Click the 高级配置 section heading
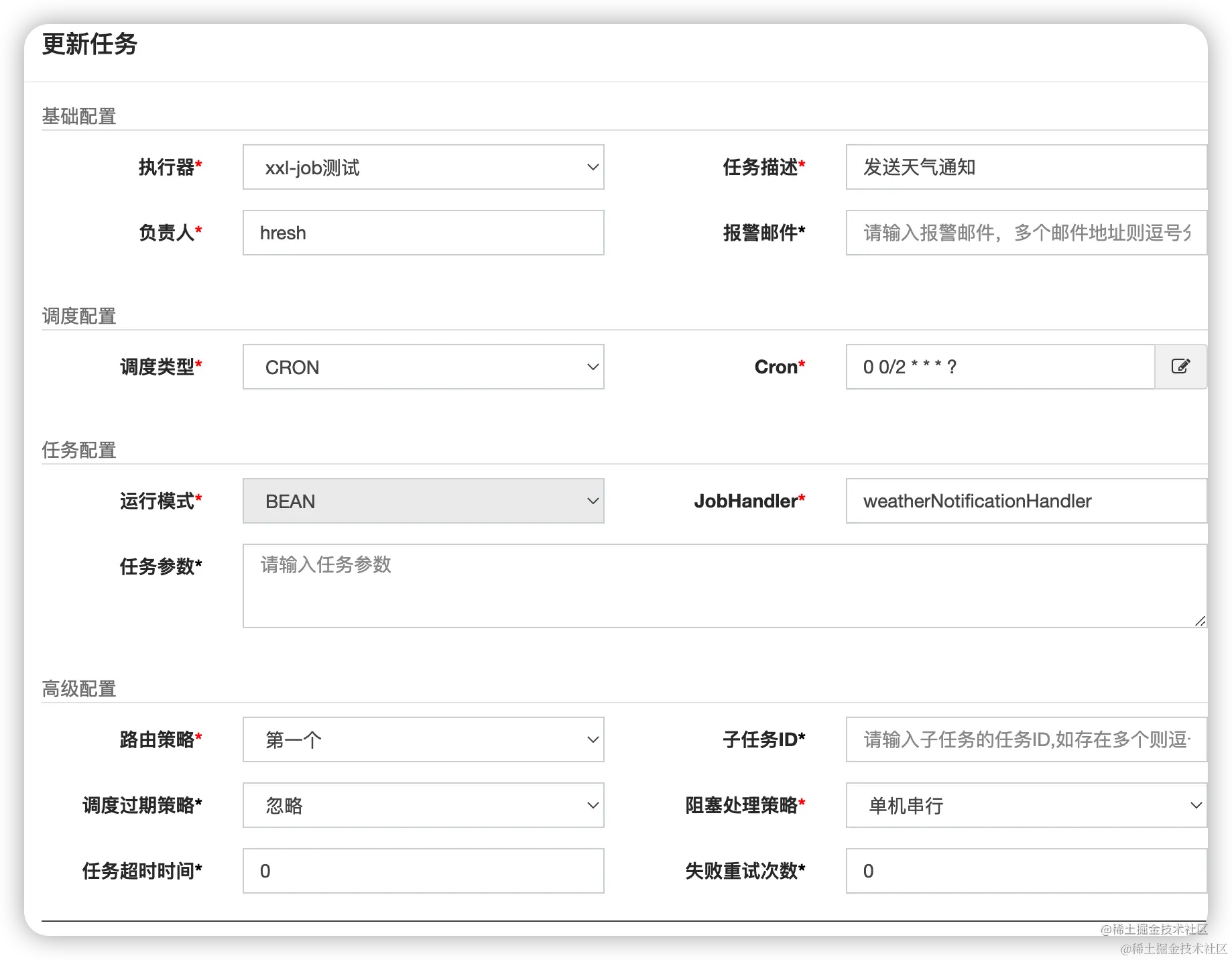 click(x=79, y=688)
